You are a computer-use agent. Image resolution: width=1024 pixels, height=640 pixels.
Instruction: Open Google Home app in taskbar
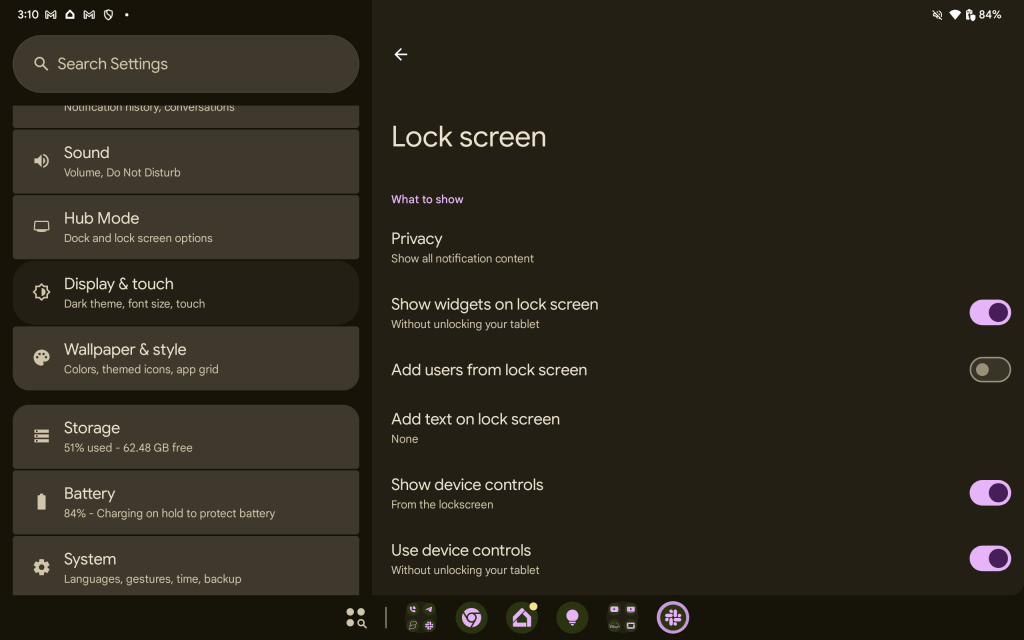[x=521, y=618]
